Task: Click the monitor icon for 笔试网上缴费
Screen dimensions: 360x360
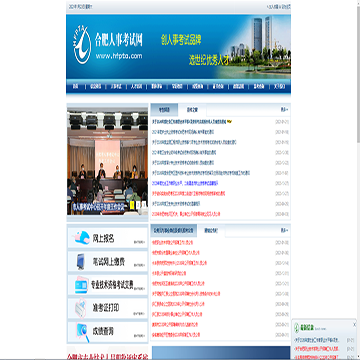Action: pos(81,262)
